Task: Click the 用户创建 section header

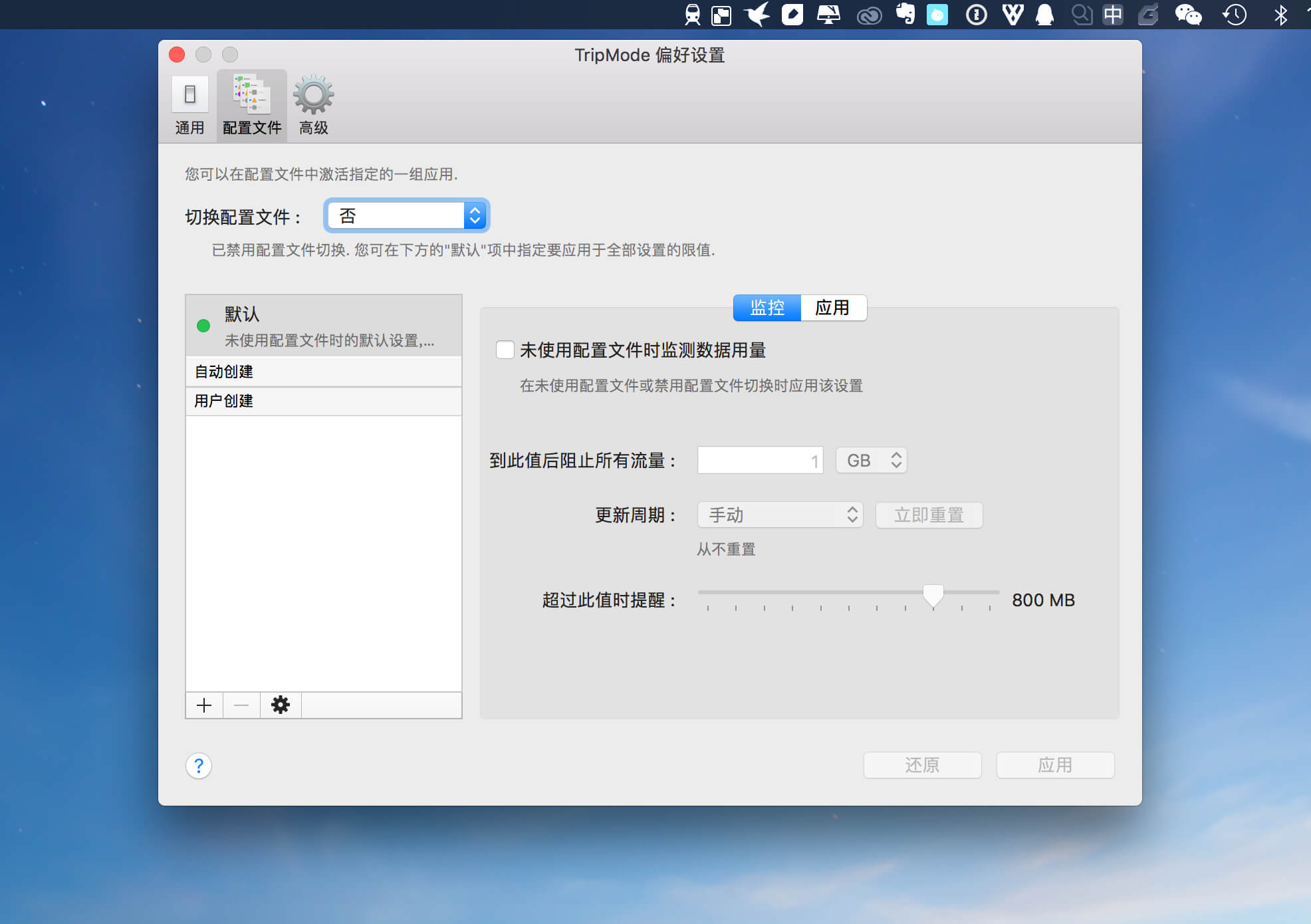Action: coord(324,401)
